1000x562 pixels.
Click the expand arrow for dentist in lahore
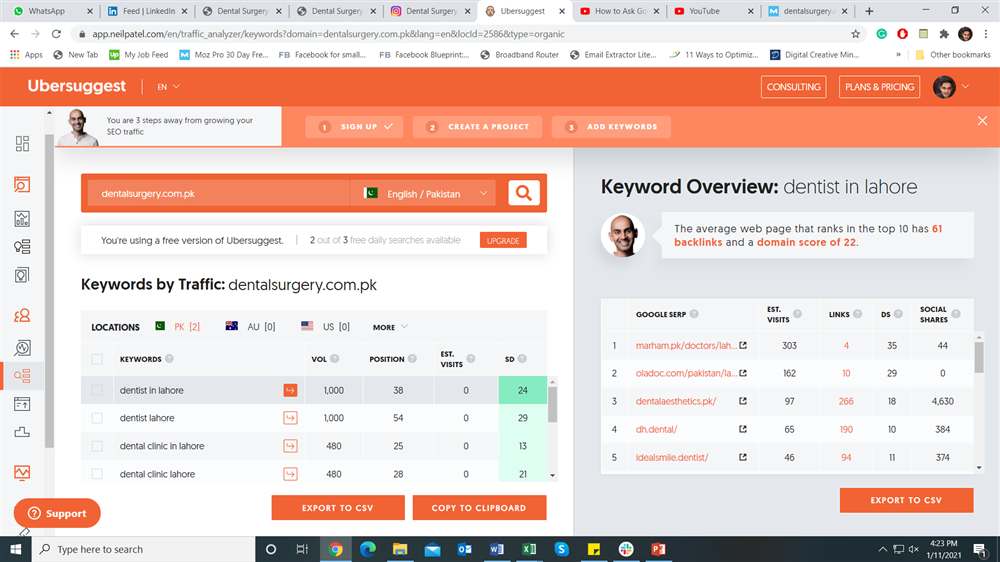click(x=290, y=390)
